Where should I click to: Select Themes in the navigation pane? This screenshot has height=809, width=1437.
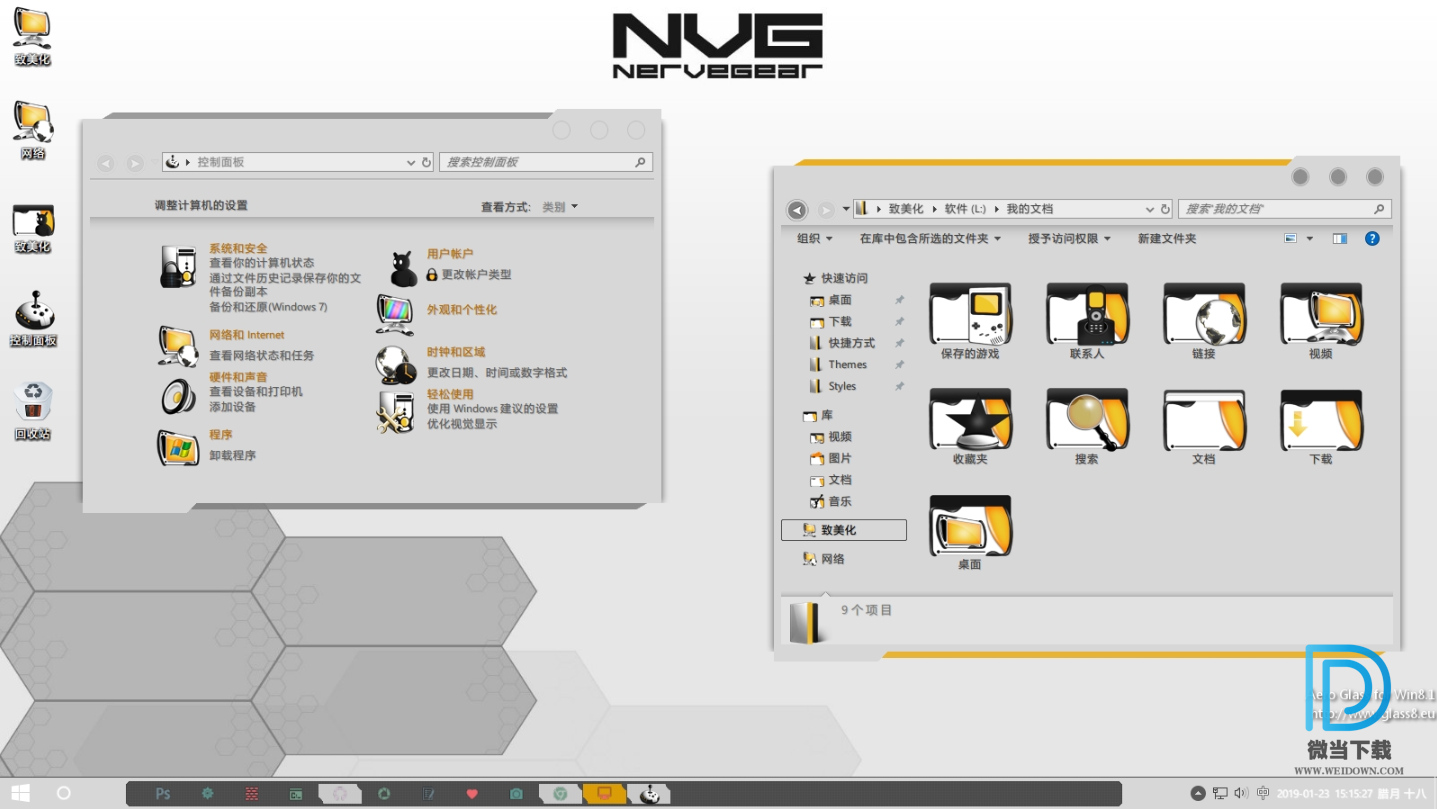coord(838,364)
